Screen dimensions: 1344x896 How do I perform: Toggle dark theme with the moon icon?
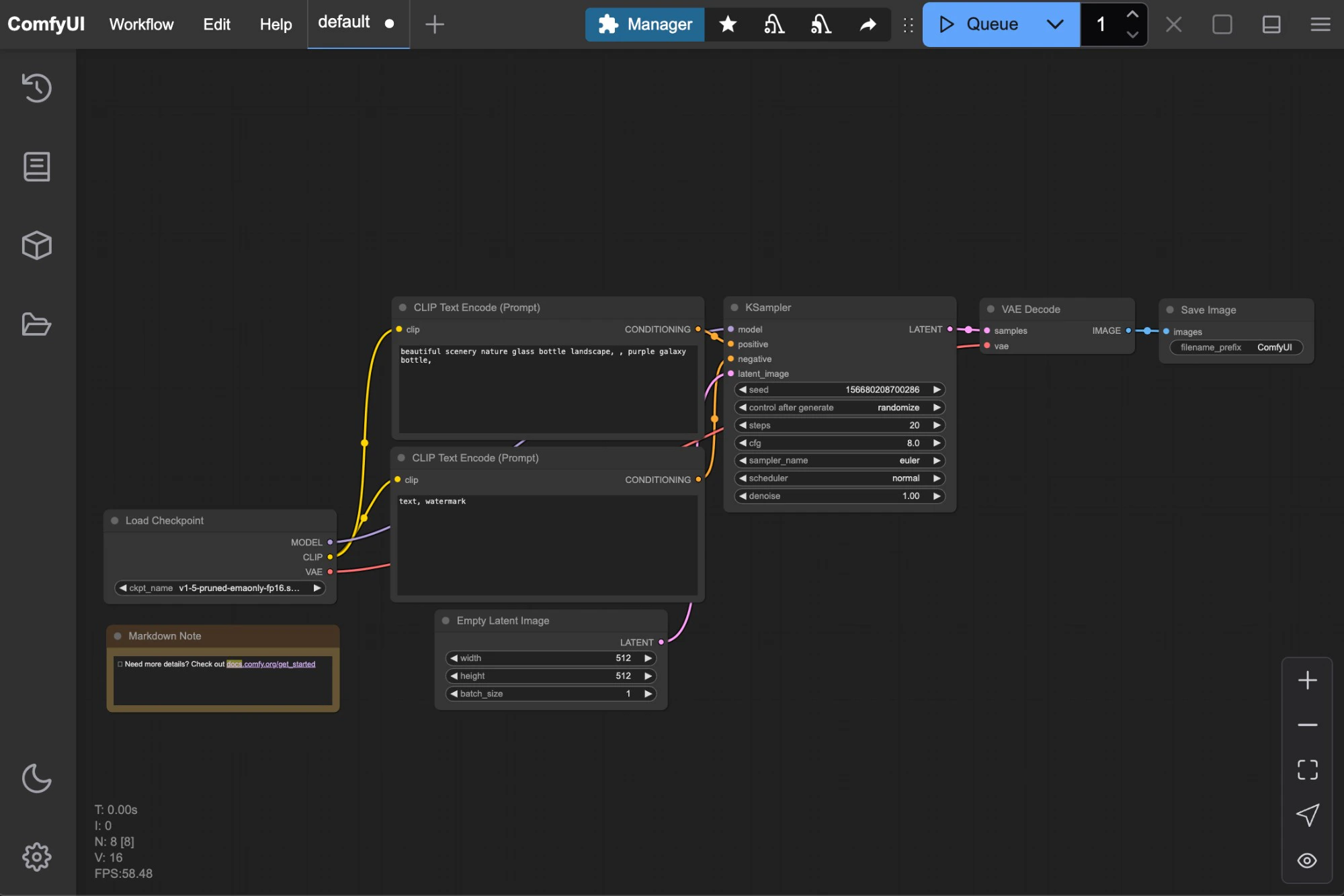36,779
